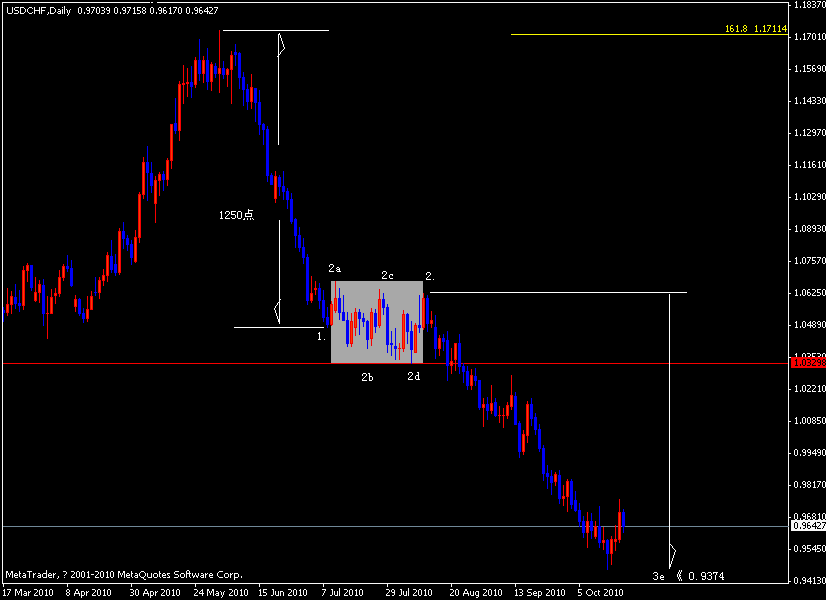Click the '0.9374' target price text
Viewport: 826px width, 600px height.
click(706, 576)
